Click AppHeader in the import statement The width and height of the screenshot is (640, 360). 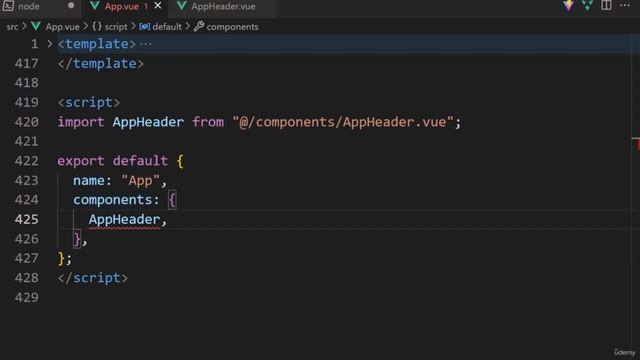148,122
